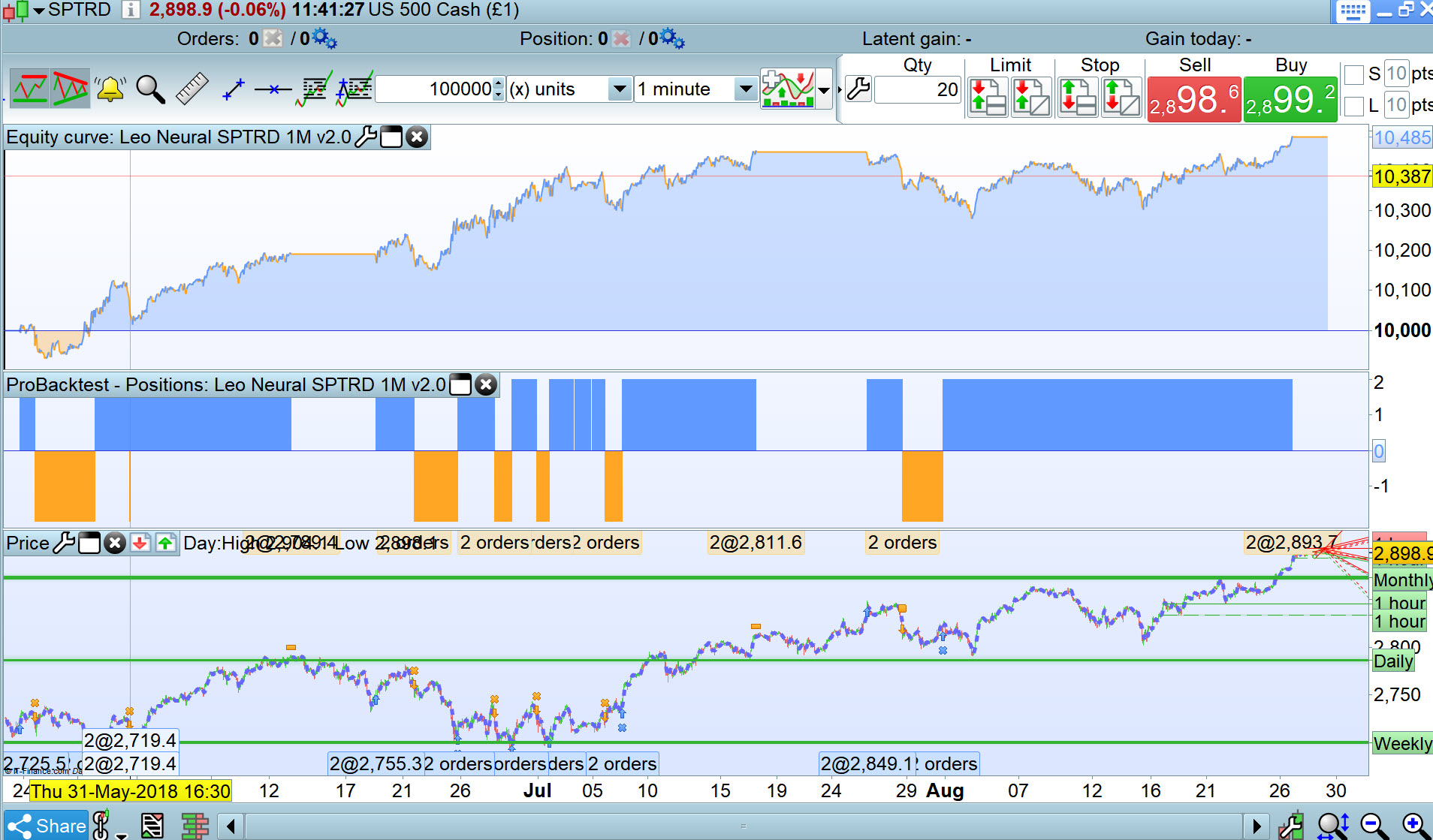Maximize the Equity curve panel
This screenshot has height=840, width=1433.
[x=391, y=137]
